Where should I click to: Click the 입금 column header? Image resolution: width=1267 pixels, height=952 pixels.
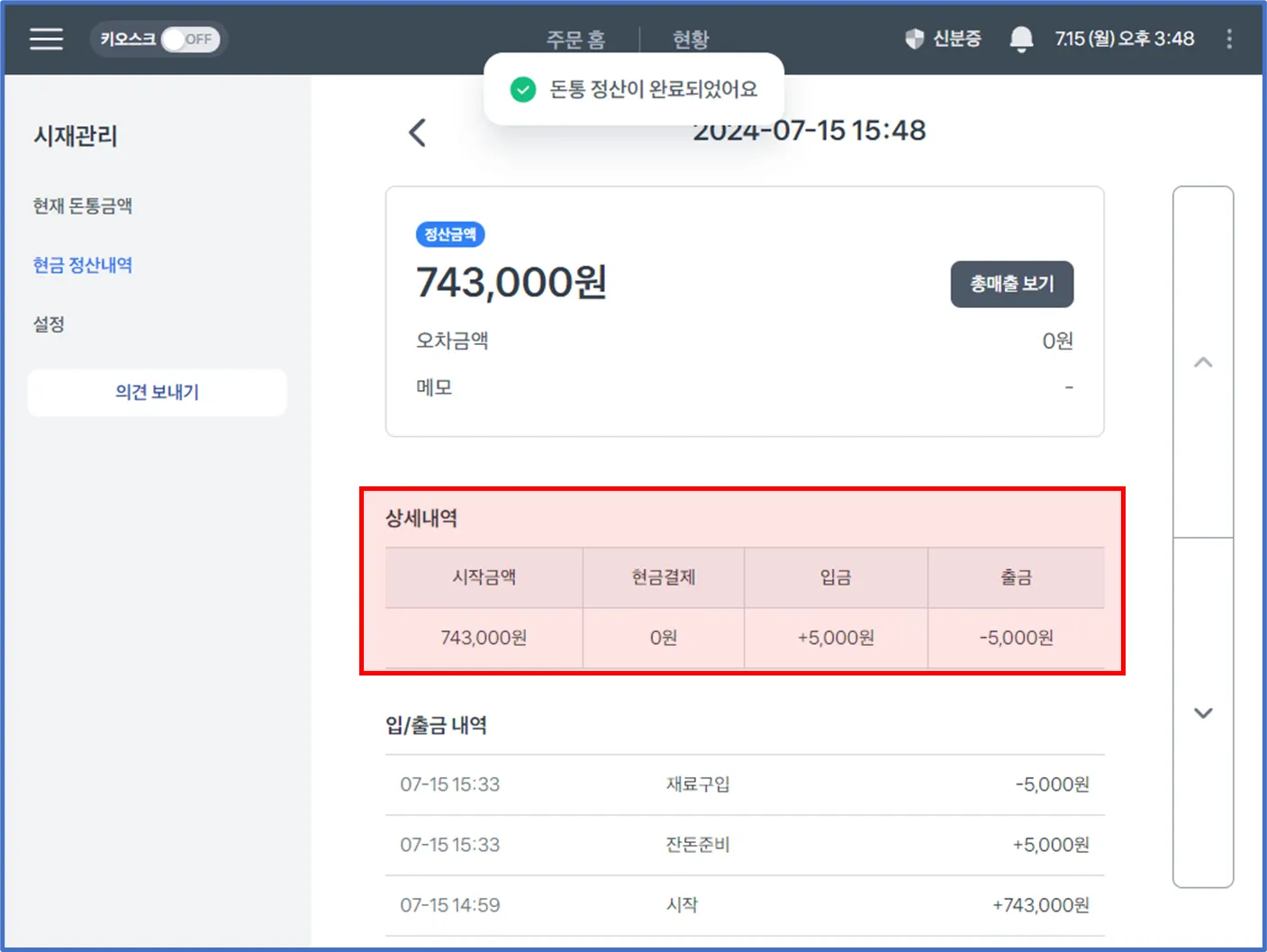point(836,577)
